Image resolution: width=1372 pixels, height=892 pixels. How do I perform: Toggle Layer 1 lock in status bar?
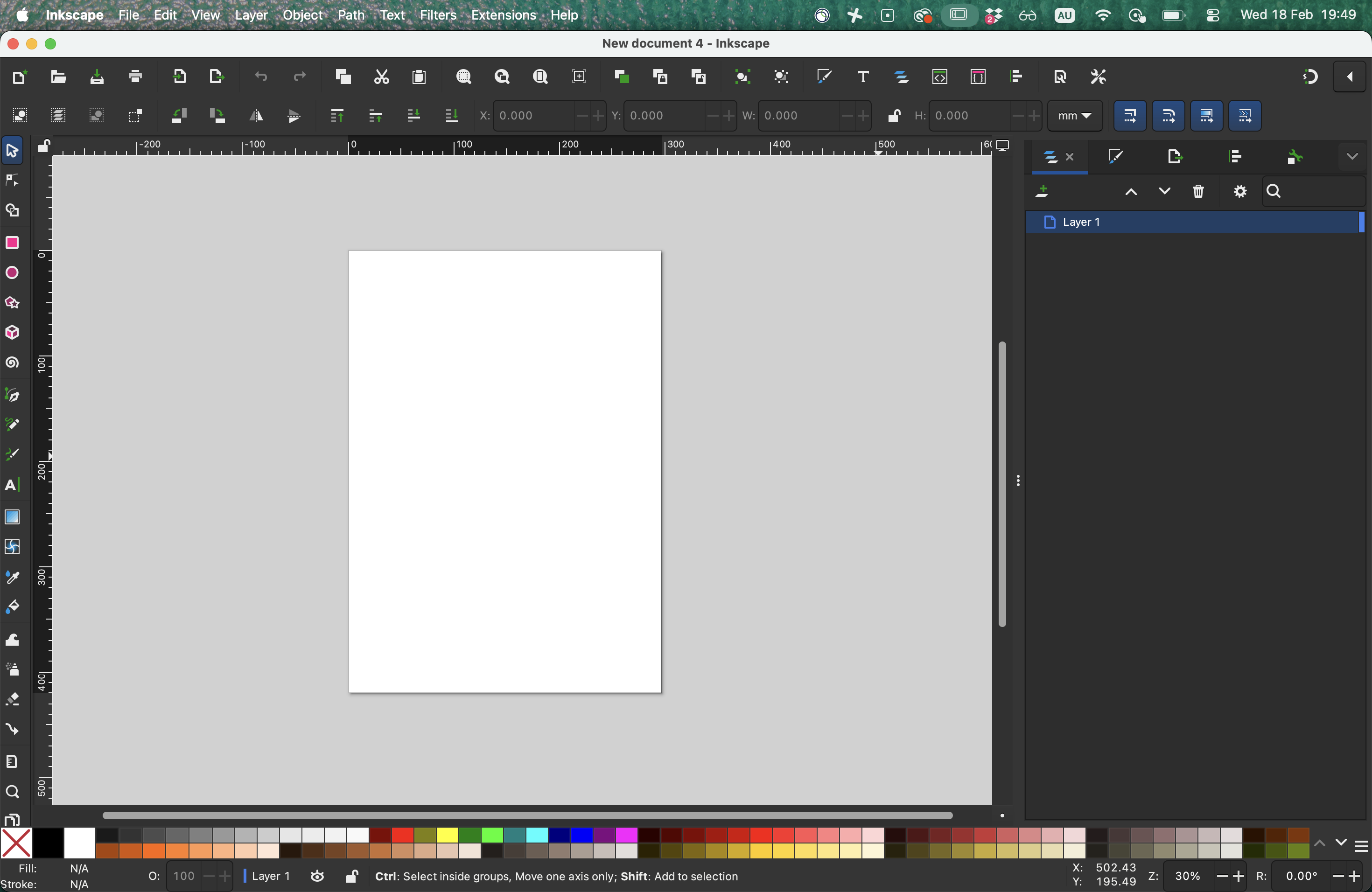352,877
